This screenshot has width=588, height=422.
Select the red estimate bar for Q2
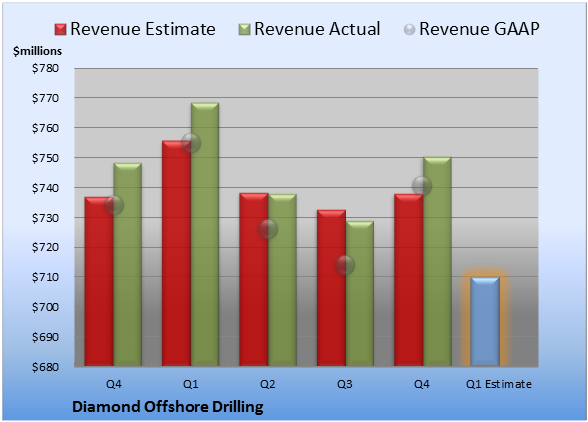tap(254, 279)
